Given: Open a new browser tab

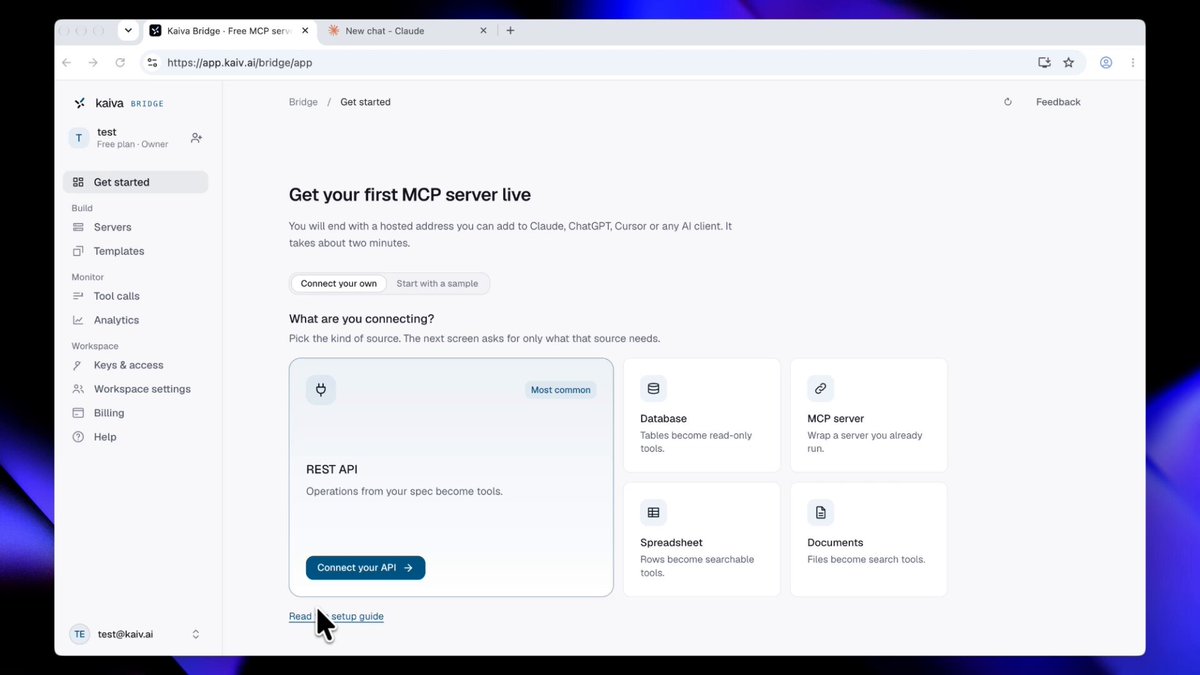Looking at the screenshot, I should [x=510, y=31].
